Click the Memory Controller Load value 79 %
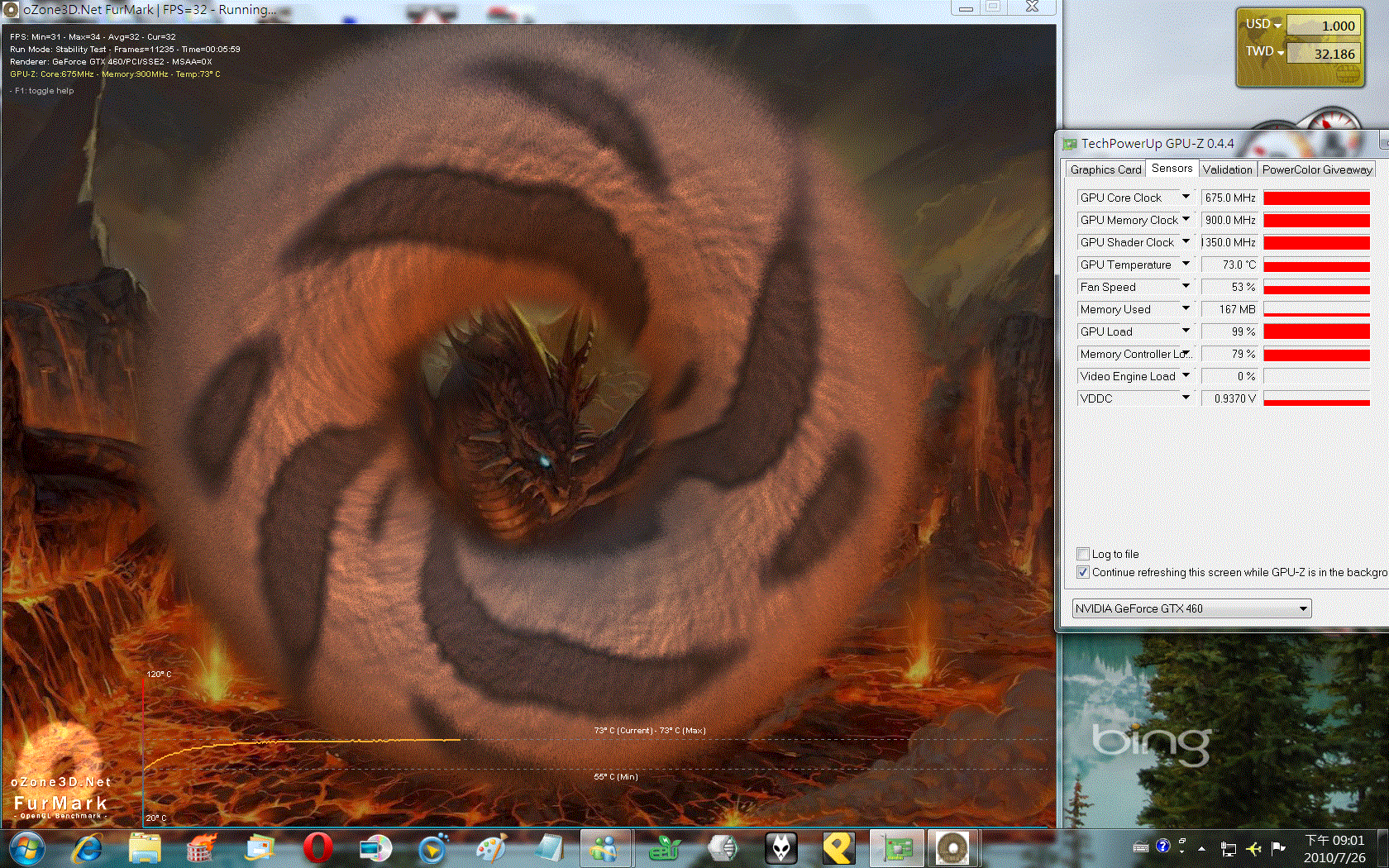Viewport: 1389px width, 868px height. click(x=1229, y=354)
